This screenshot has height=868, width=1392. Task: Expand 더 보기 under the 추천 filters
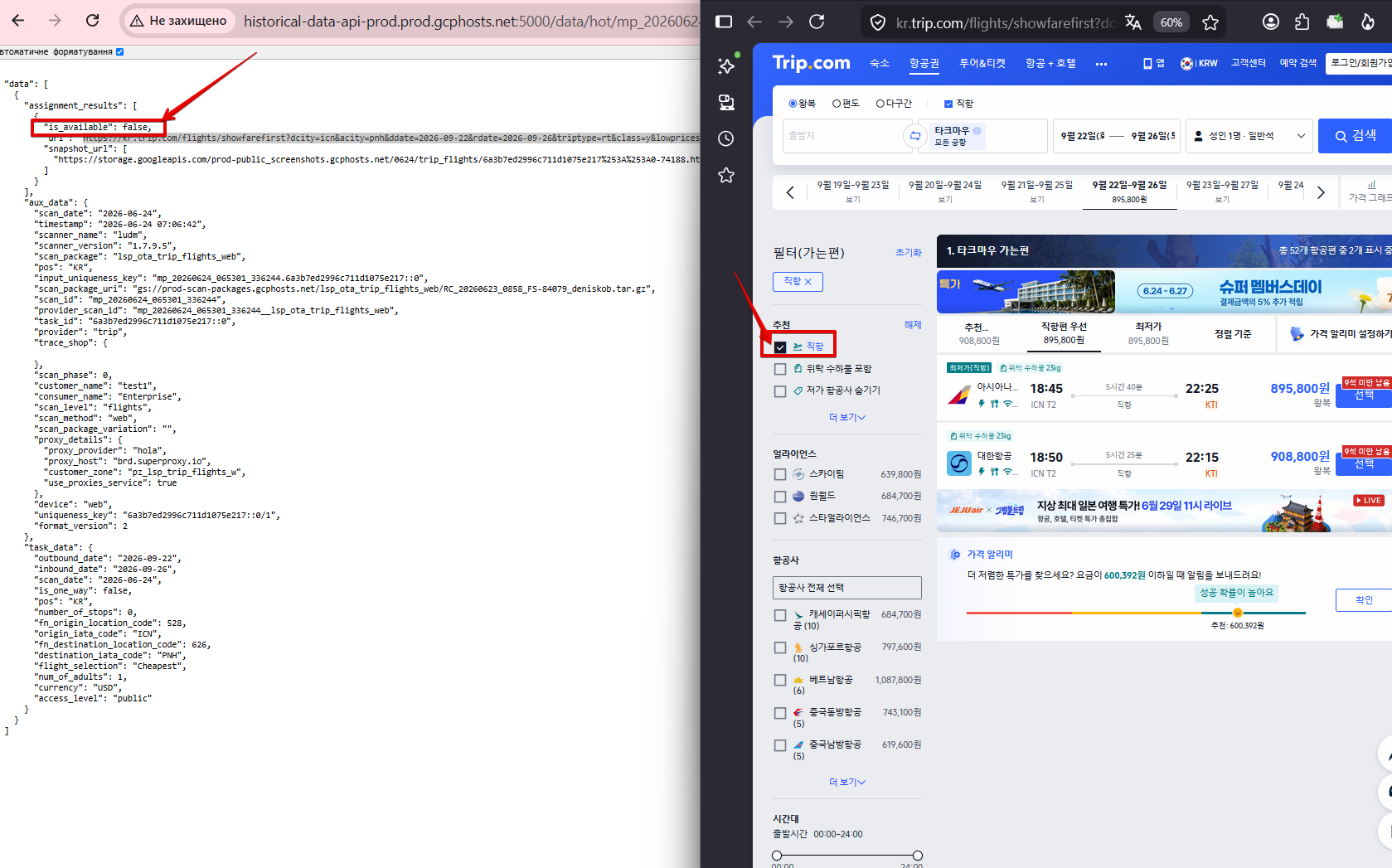(847, 418)
